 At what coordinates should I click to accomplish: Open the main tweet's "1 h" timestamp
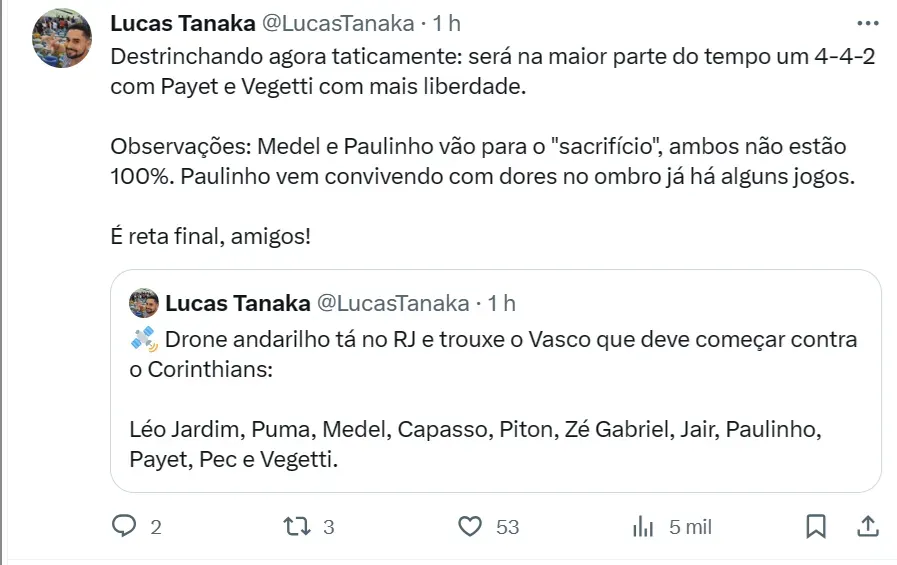(446, 23)
